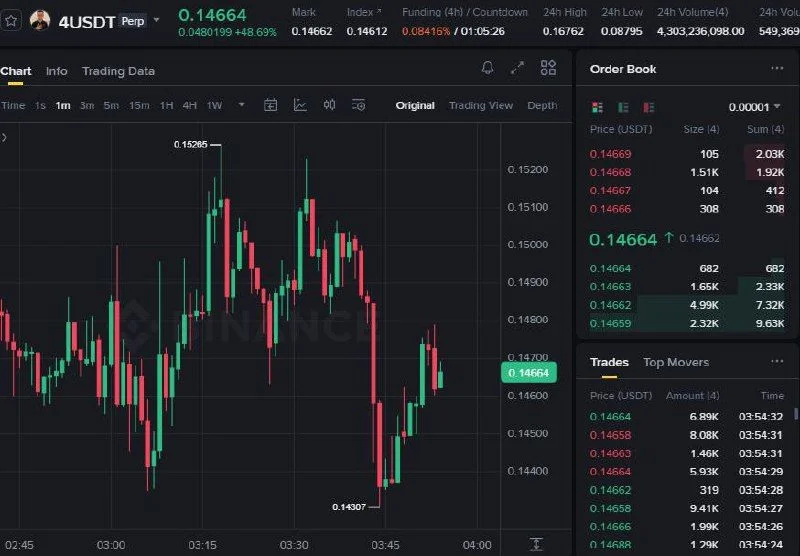Select 5m time interval
The width and height of the screenshot is (800, 556).
111,106
